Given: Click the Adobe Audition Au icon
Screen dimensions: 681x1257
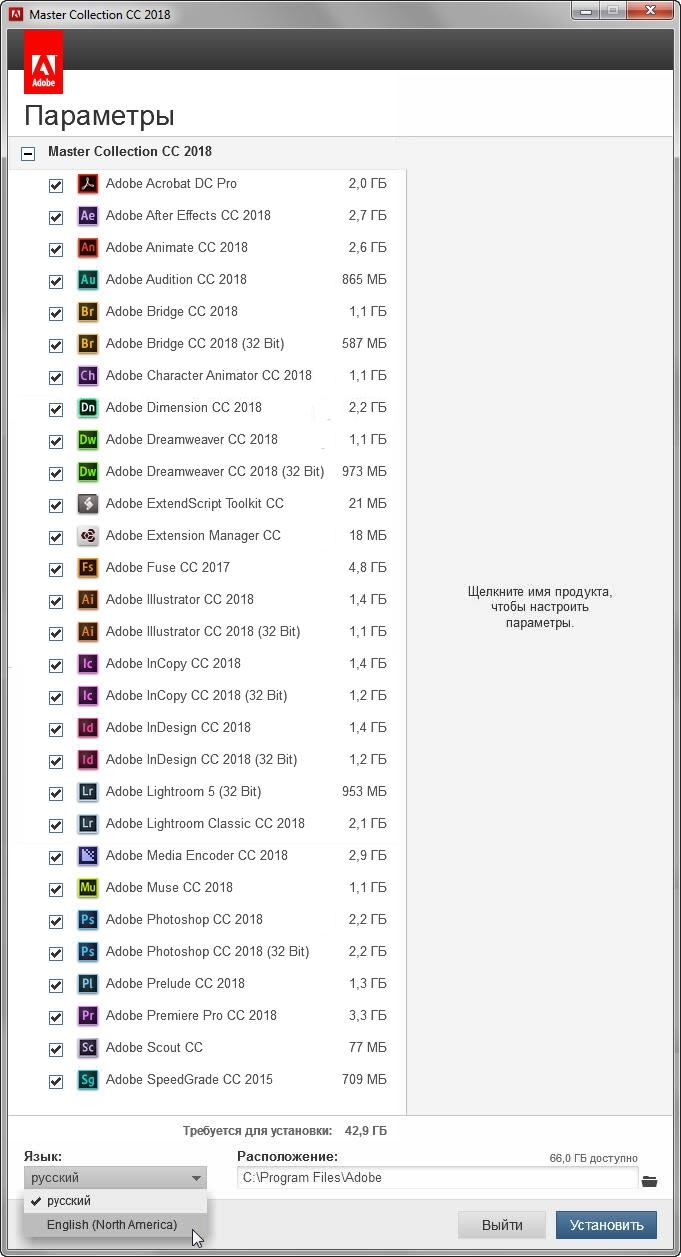Looking at the screenshot, I should 88,280.
